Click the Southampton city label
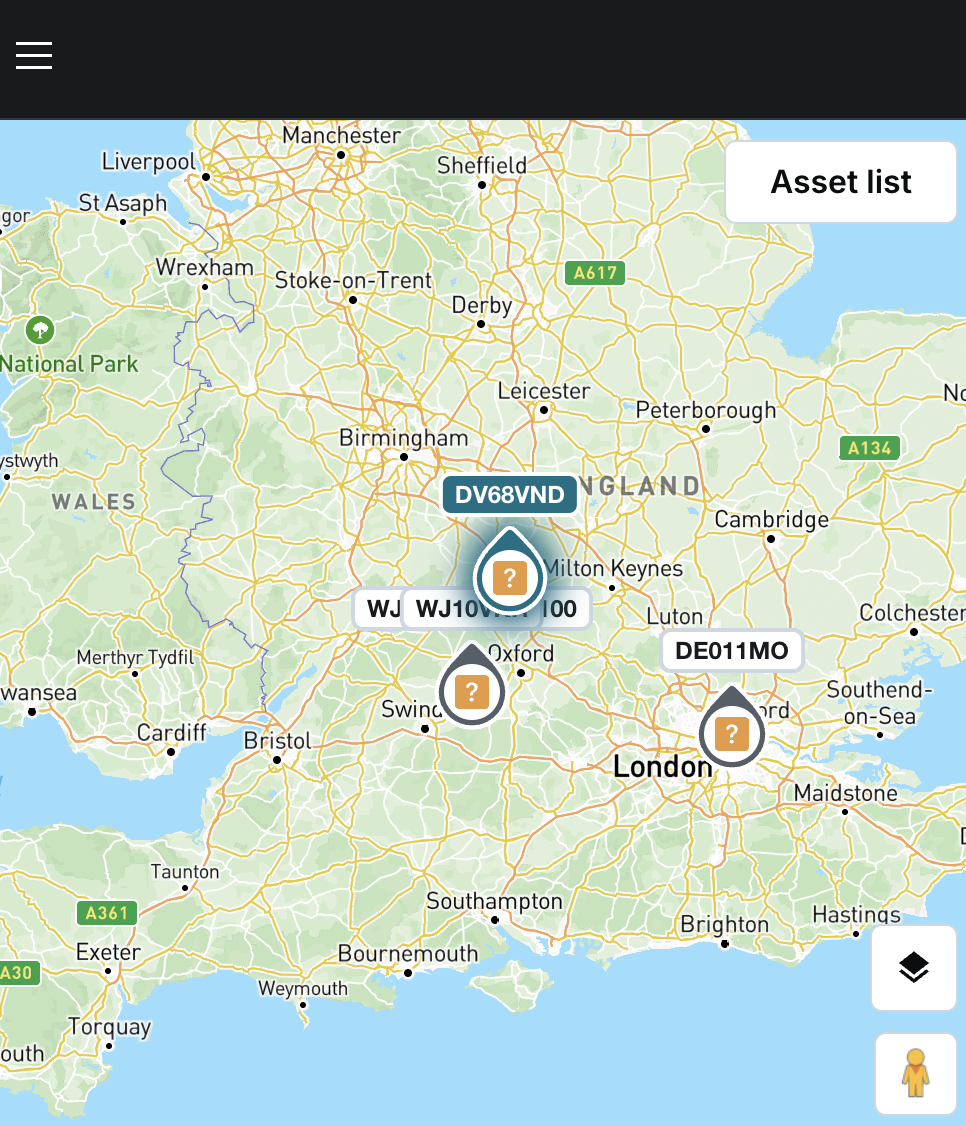The height and width of the screenshot is (1126, 966). click(494, 901)
